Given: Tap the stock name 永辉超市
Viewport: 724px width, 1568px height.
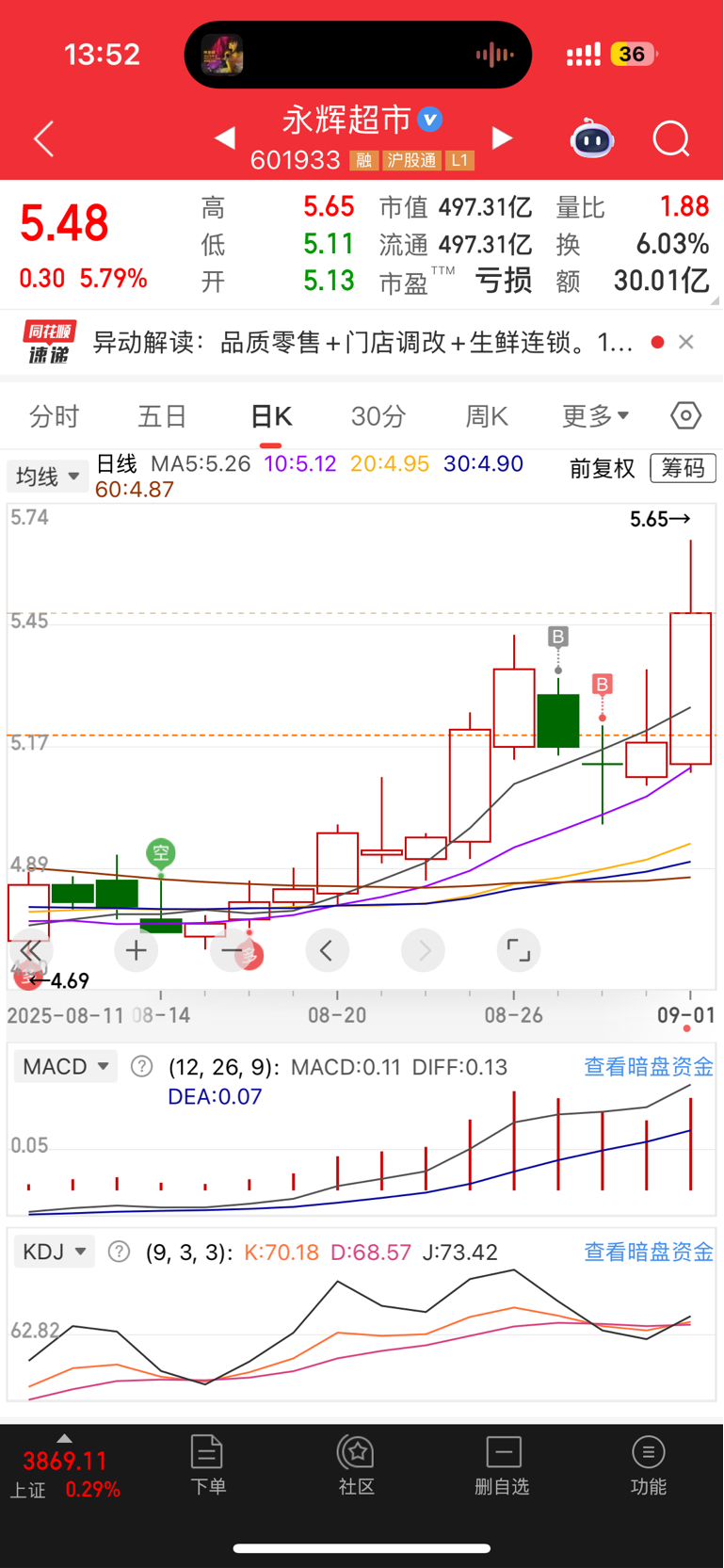Looking at the screenshot, I should (347, 120).
